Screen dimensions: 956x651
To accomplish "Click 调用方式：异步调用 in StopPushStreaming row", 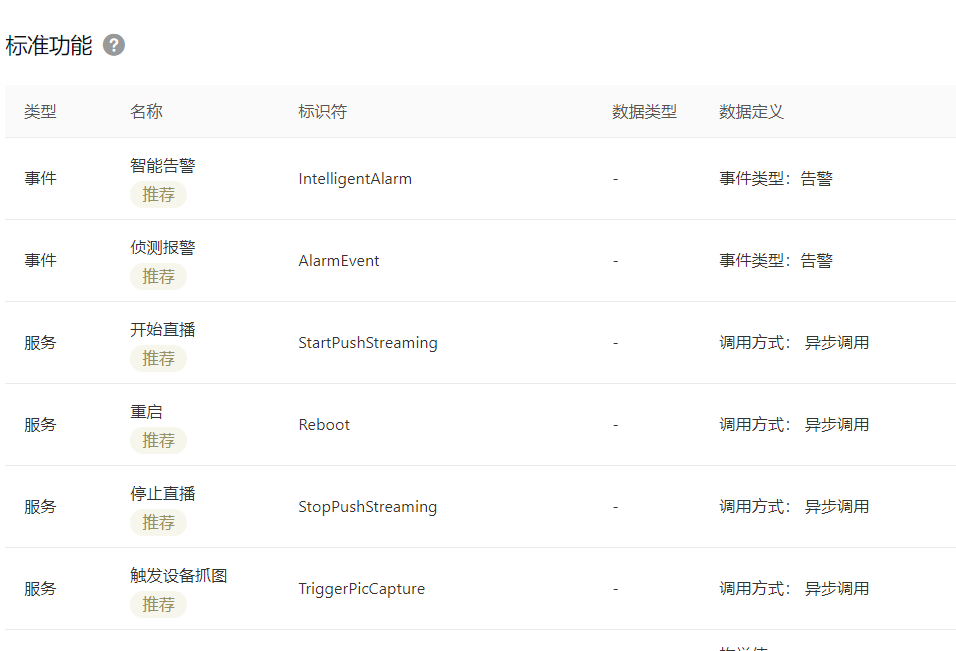I will click(794, 507).
